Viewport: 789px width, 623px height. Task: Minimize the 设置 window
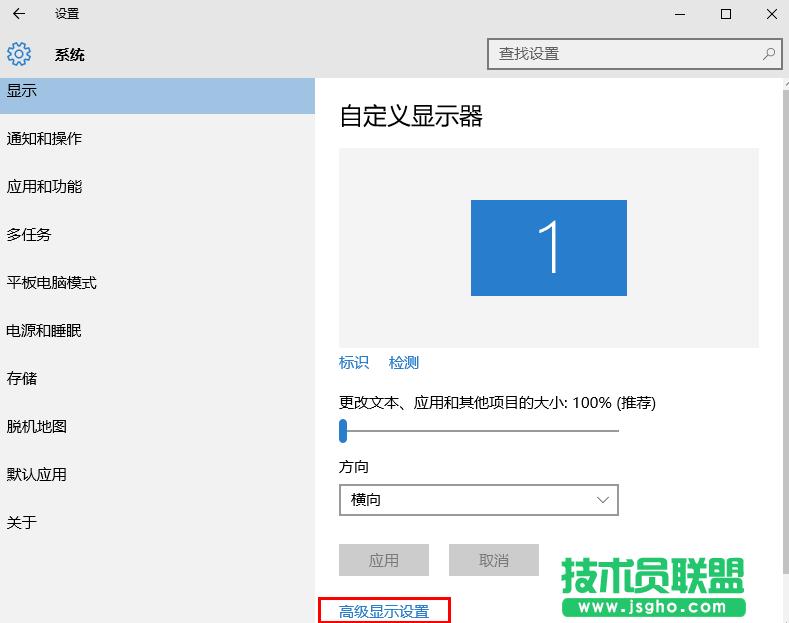coord(680,14)
